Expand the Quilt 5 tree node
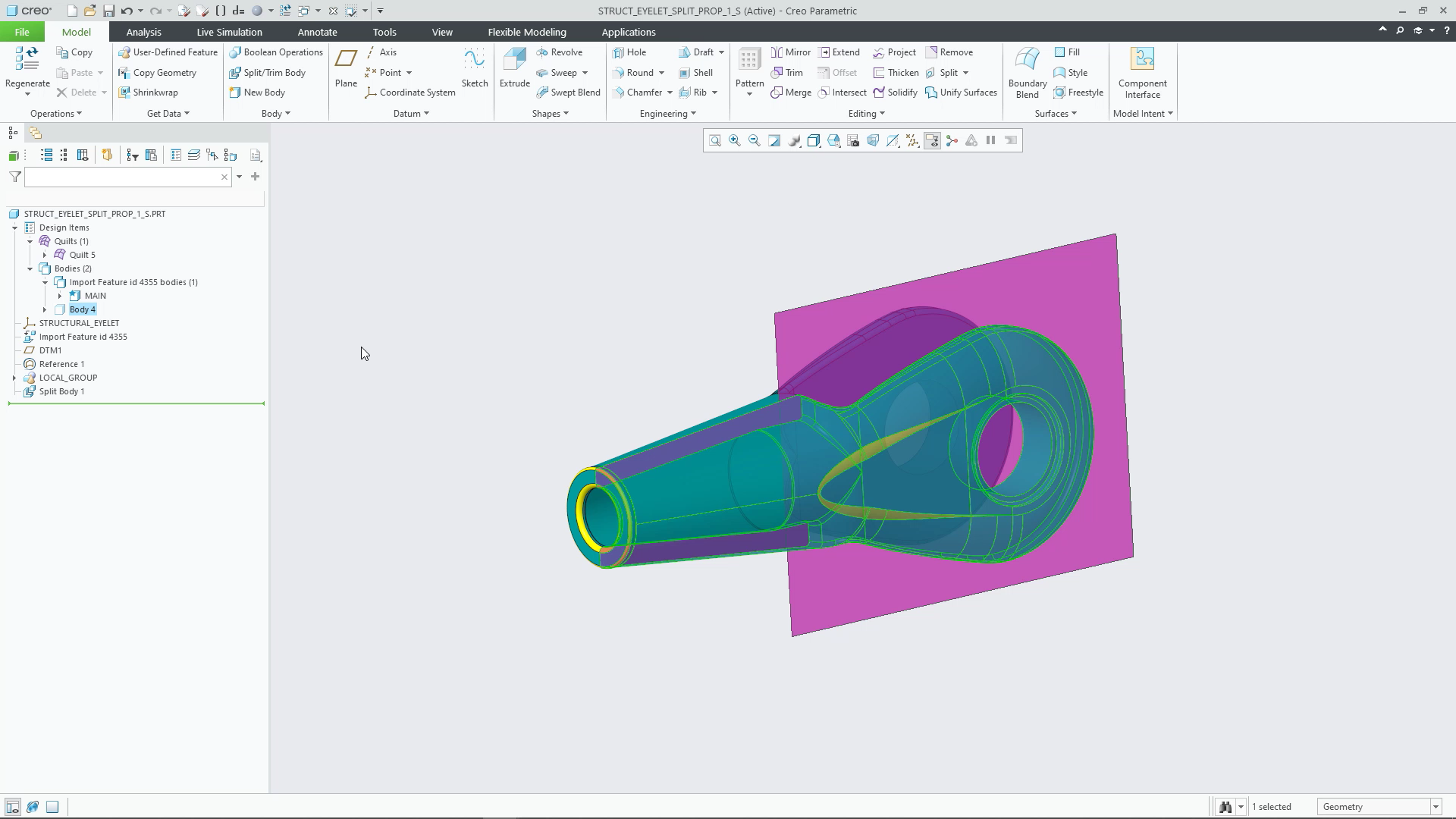The width and height of the screenshot is (1456, 819). 45,255
